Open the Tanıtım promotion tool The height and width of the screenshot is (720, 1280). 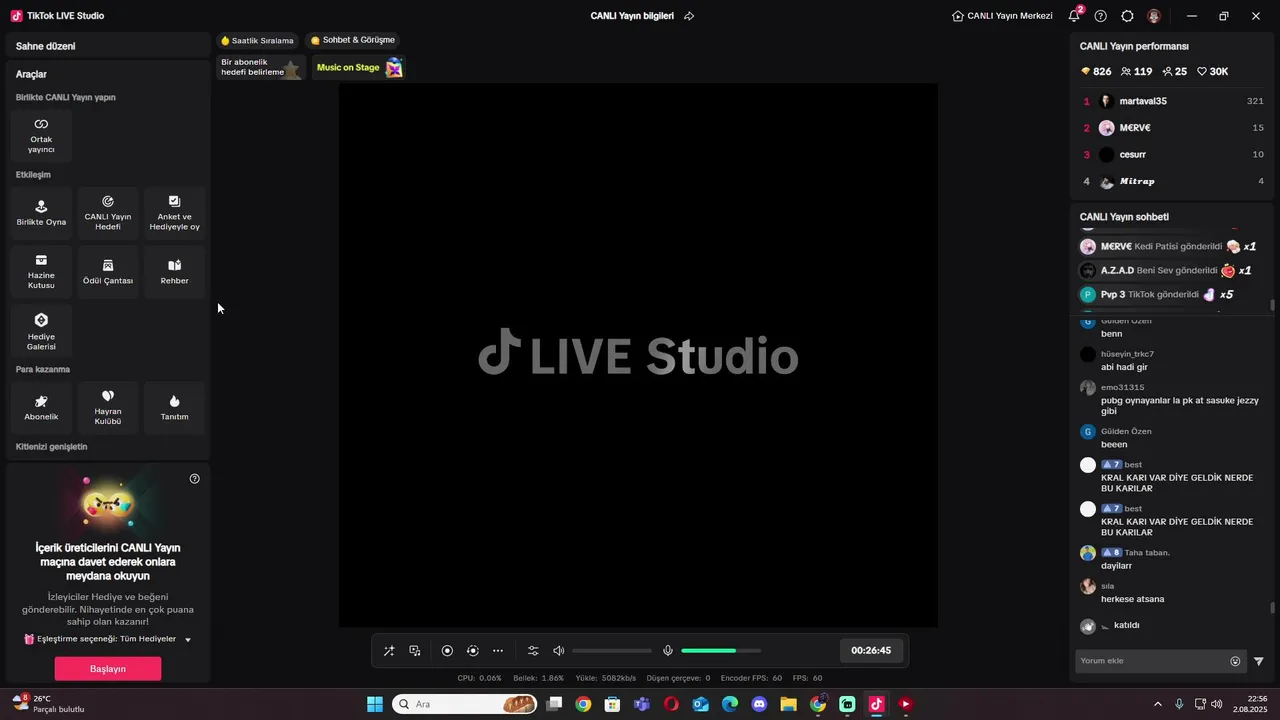pyautogui.click(x=174, y=407)
